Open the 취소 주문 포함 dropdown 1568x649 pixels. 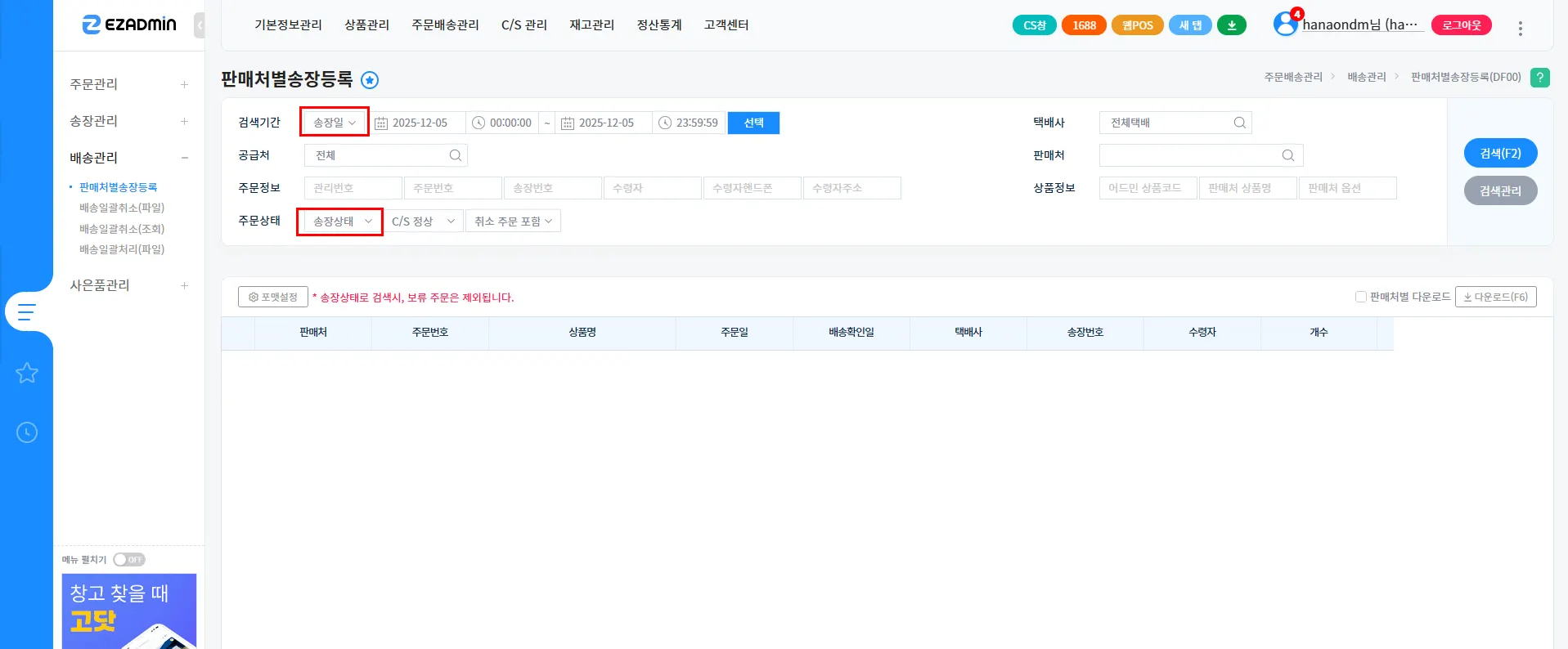(x=513, y=222)
